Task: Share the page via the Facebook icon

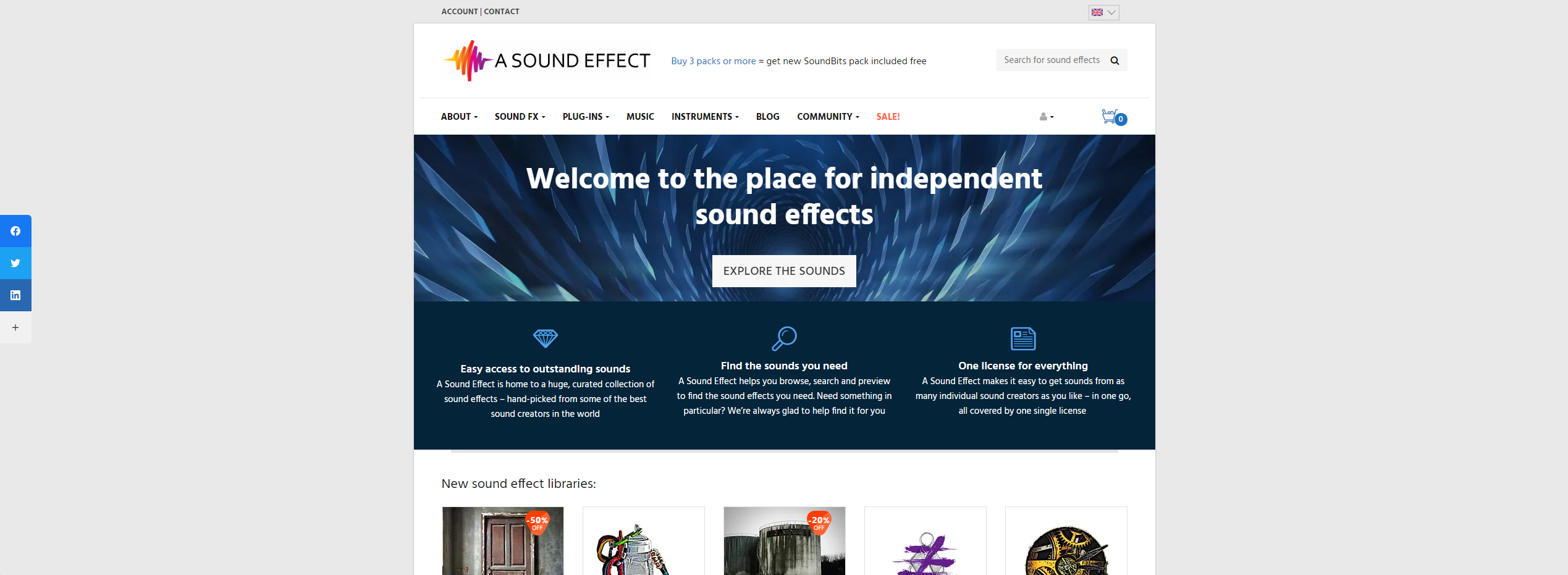Action: point(15,231)
